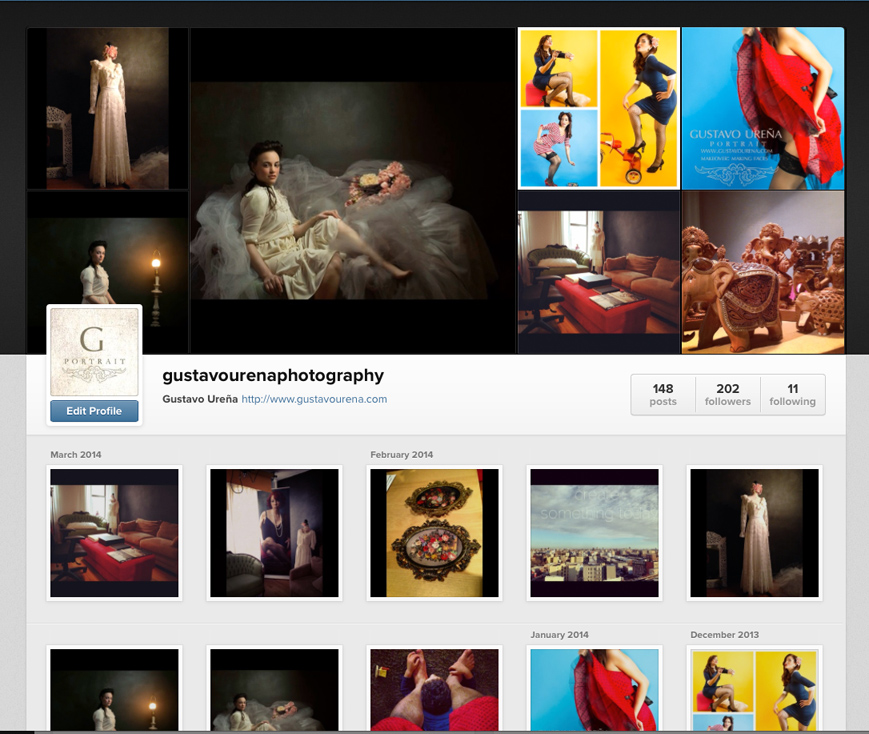Open March 2014 studio sofa photo thumbnail
This screenshot has height=734, width=869.
[114, 533]
